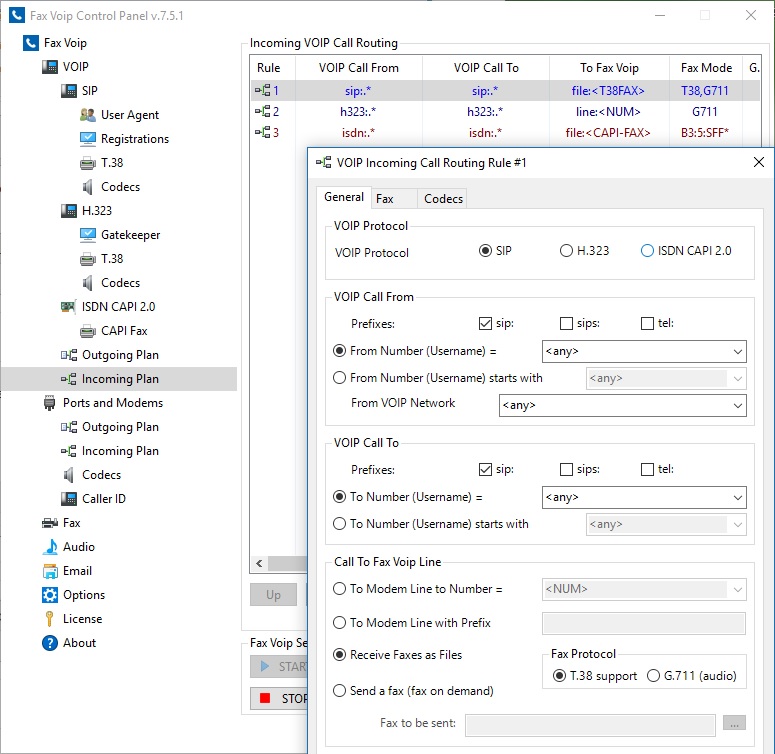
Task: Click the printer icon beside T.38 under H.323
Action: pyautogui.click(x=87, y=259)
